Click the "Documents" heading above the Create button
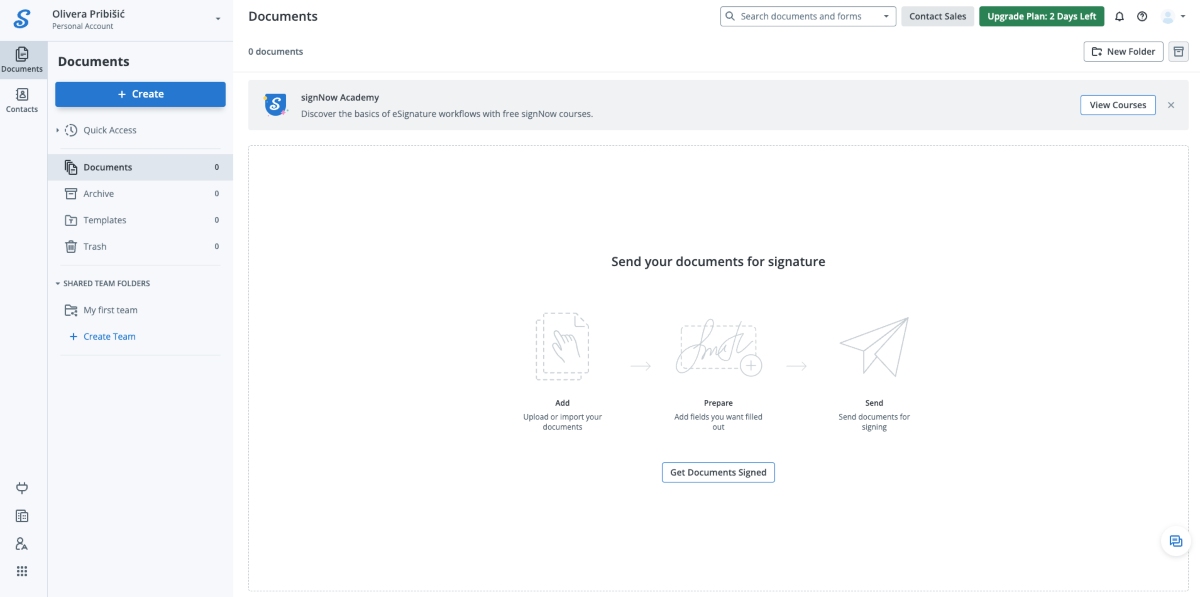This screenshot has height=597, width=1200. click(94, 61)
